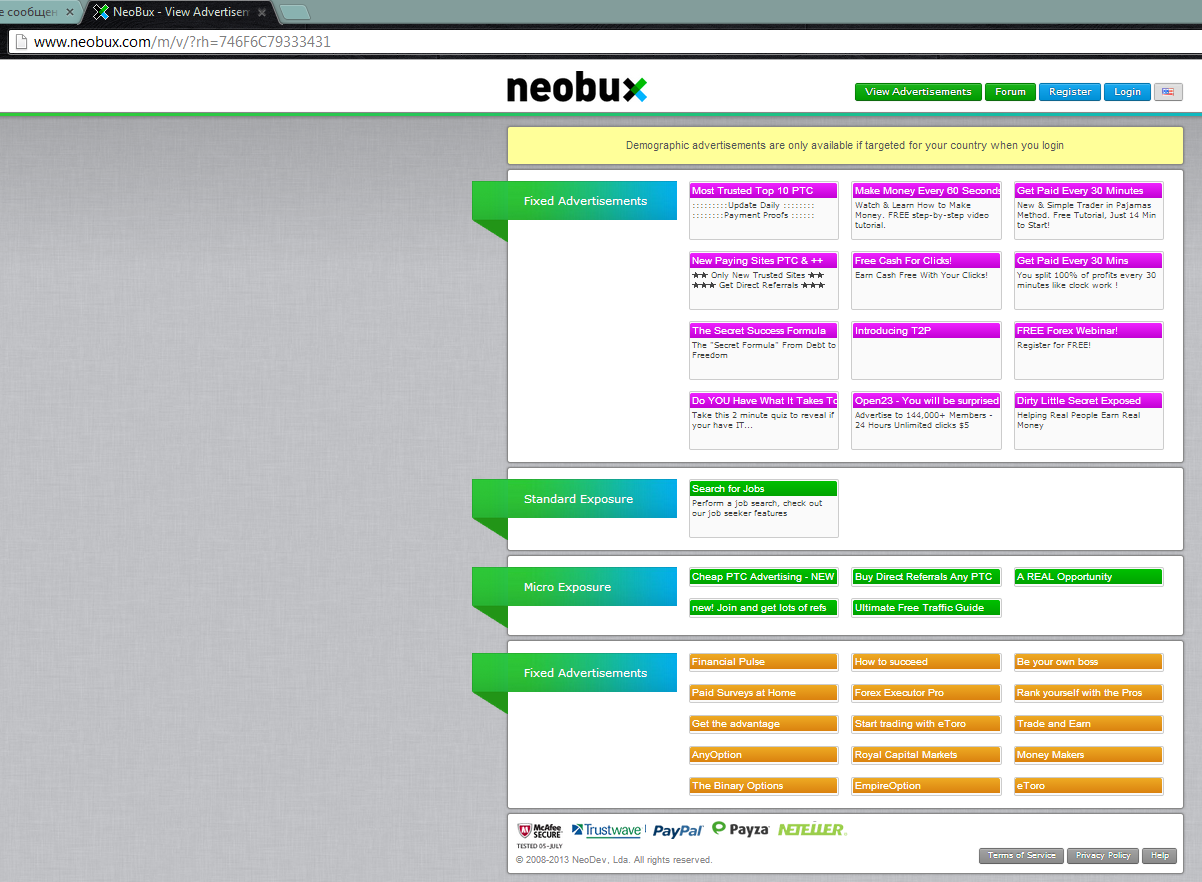This screenshot has width=1202, height=882.
Task: Click the Help button
Action: click(1159, 856)
